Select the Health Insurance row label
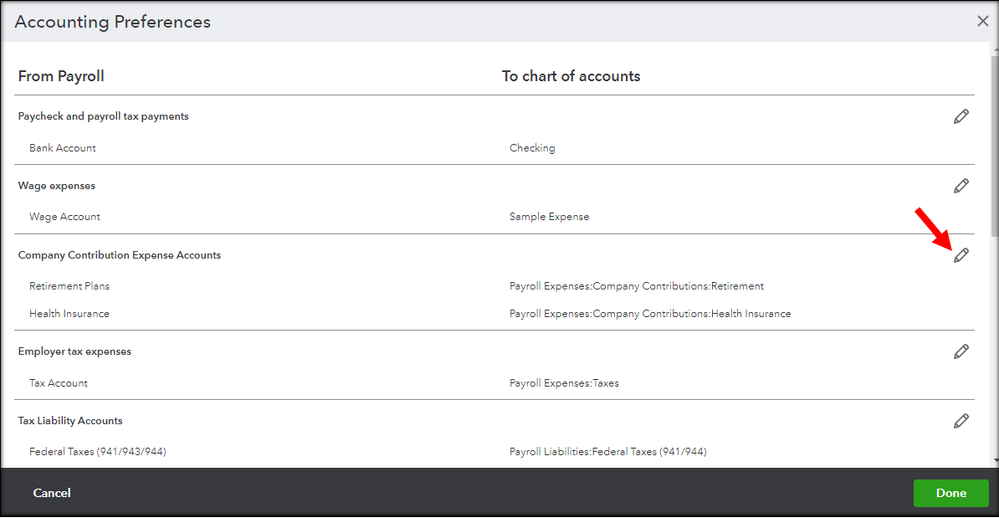 (x=70, y=314)
